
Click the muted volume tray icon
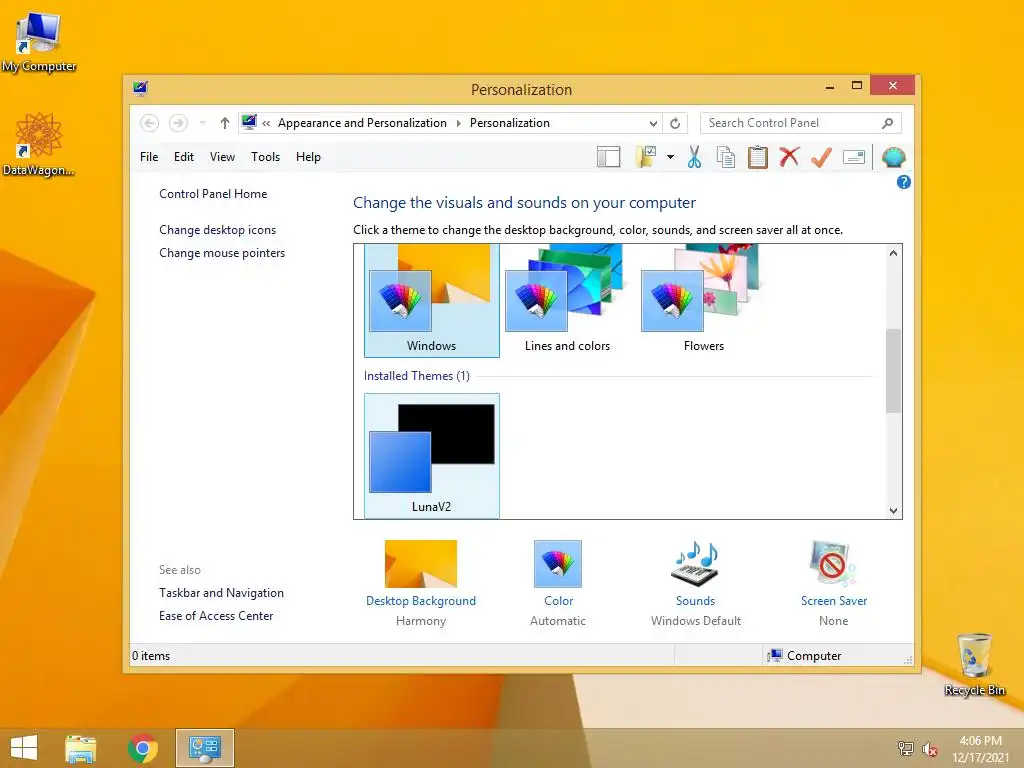pyautogui.click(x=930, y=749)
